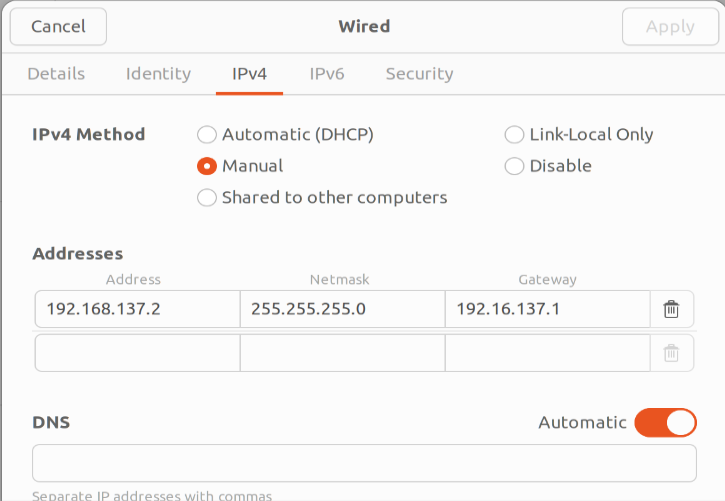Click the netmask field 255.255.255.0

coord(342,309)
